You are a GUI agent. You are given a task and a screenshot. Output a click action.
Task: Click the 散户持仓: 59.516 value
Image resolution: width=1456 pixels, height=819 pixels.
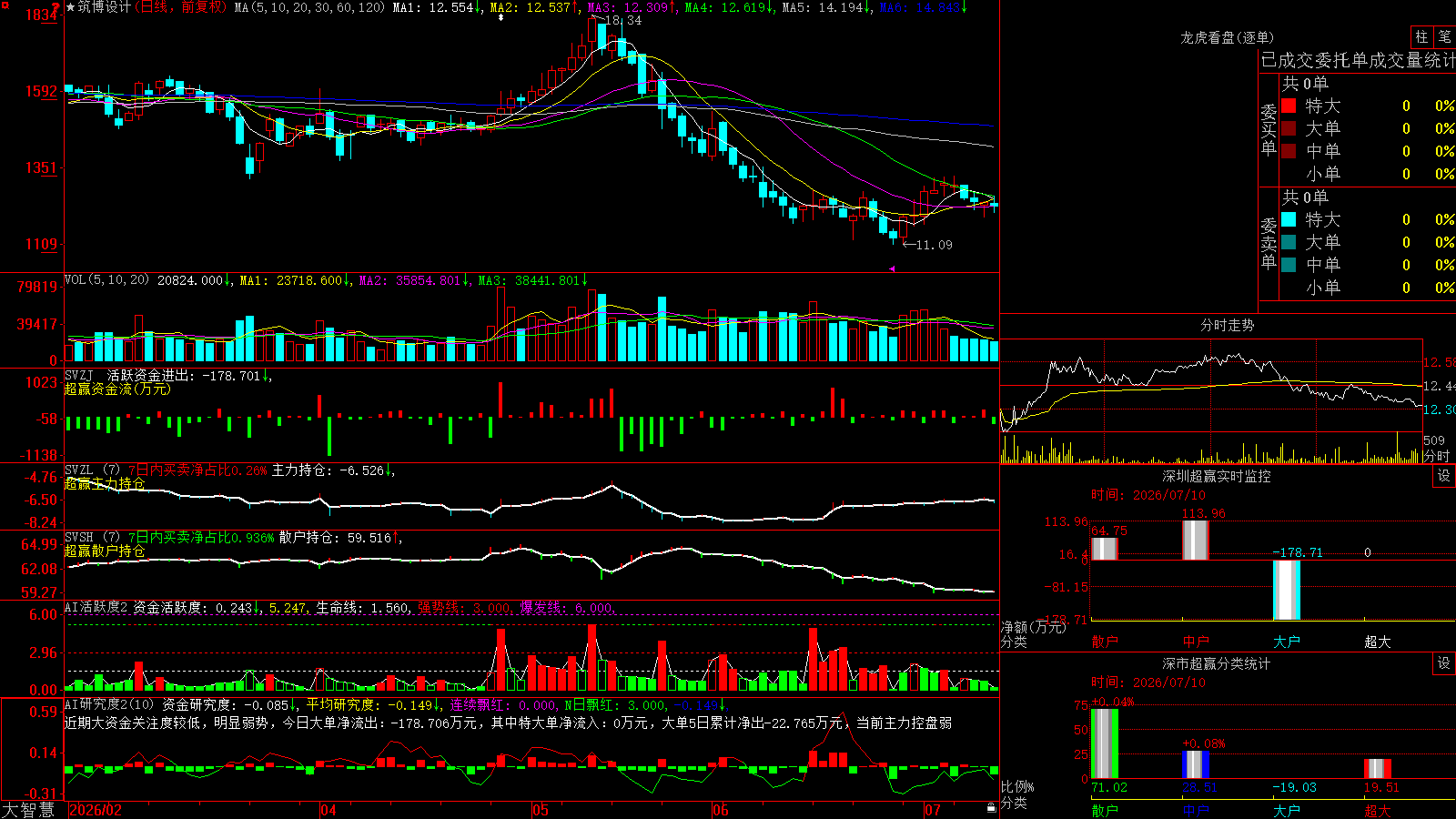pos(335,538)
